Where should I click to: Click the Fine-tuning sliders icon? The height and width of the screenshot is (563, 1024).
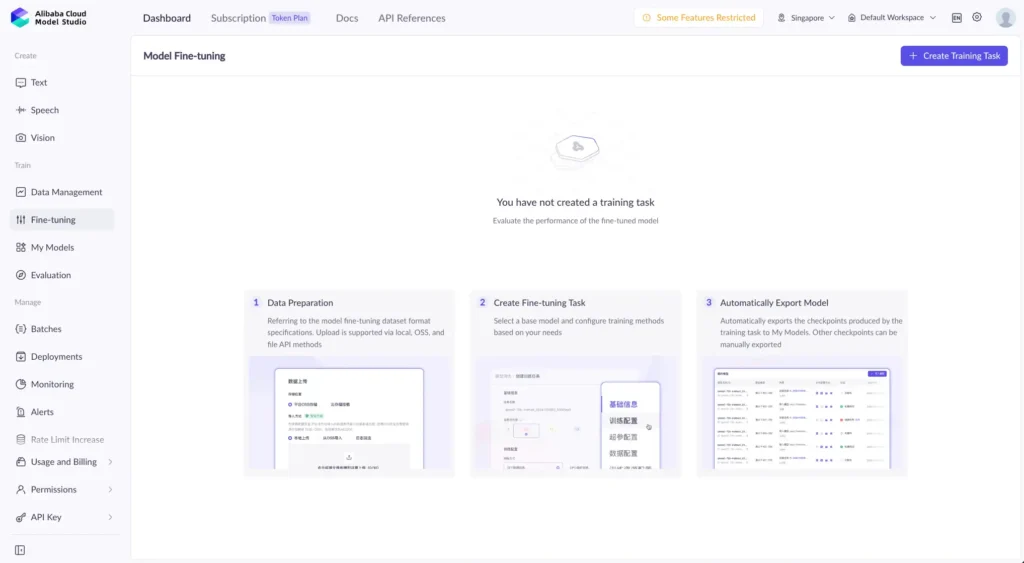(x=21, y=220)
